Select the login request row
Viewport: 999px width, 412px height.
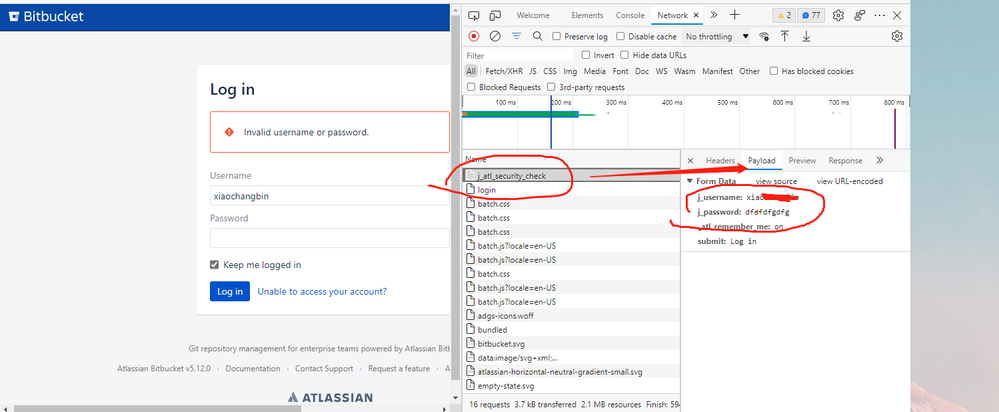click(571, 190)
